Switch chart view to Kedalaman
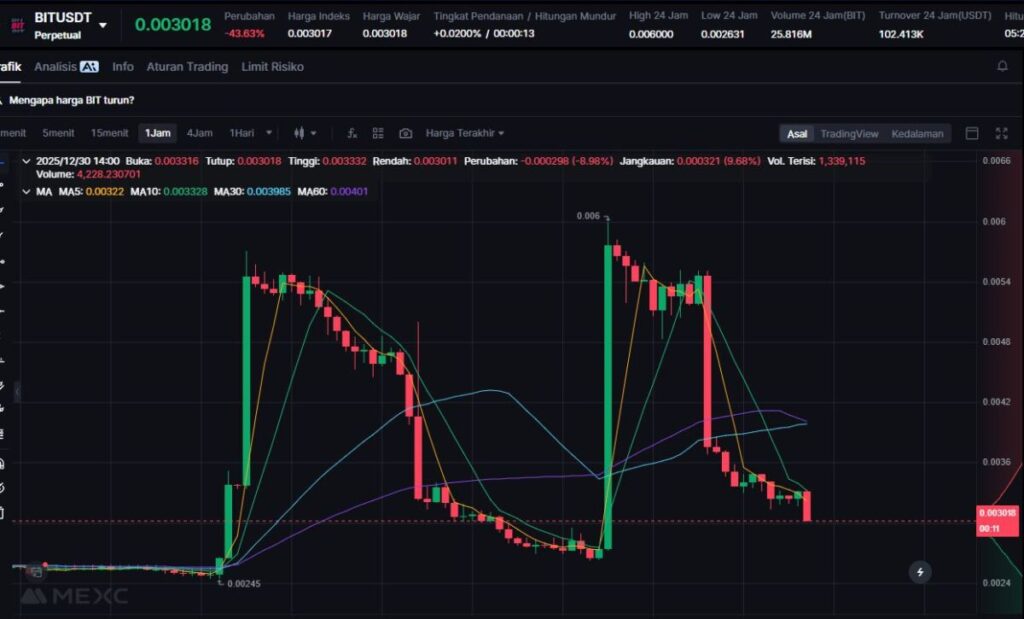This screenshot has width=1024, height=619. (917, 134)
